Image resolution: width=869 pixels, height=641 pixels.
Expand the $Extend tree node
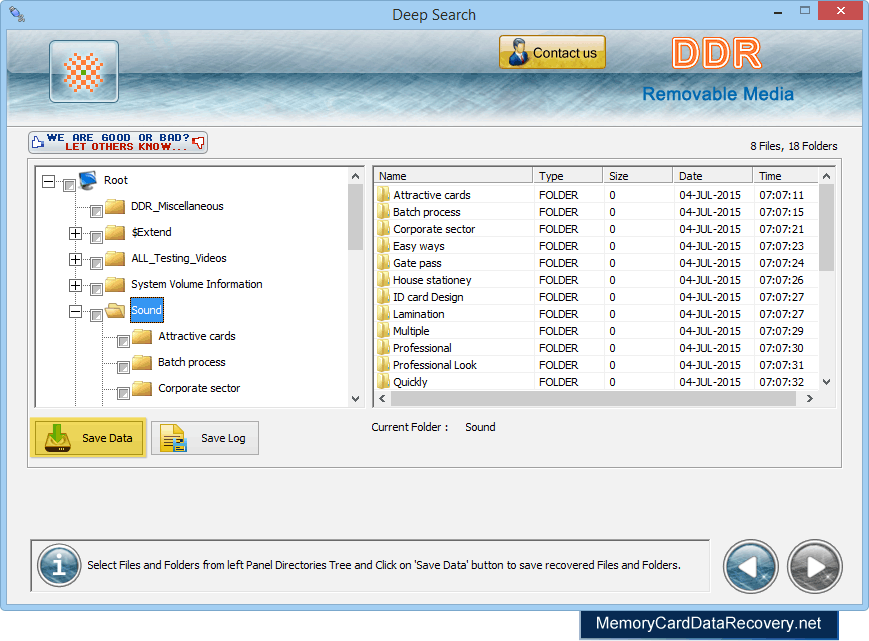click(x=75, y=233)
